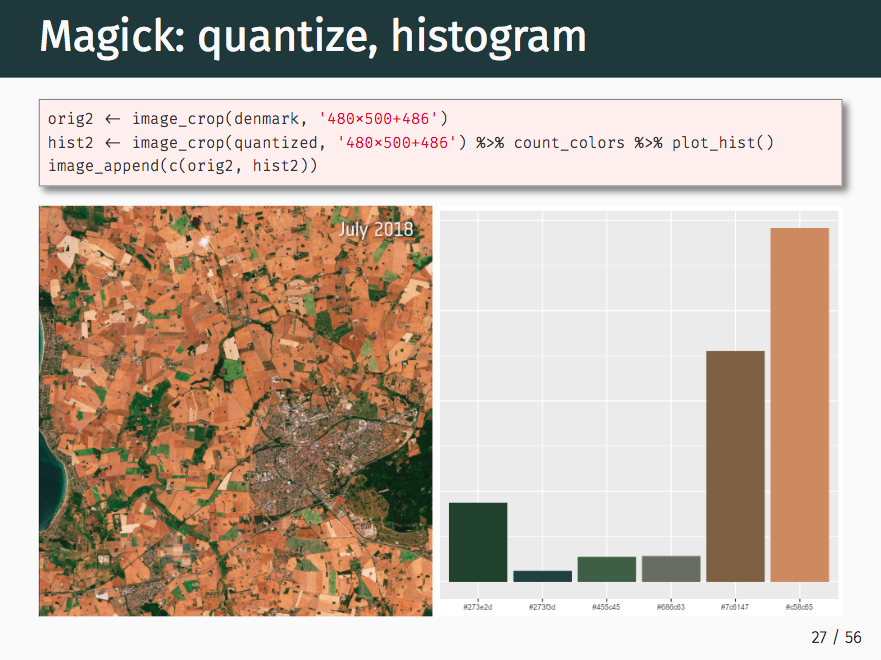Click the shortest #273f3d histogram bar
Viewport: 881px width, 660px height.
542,578
